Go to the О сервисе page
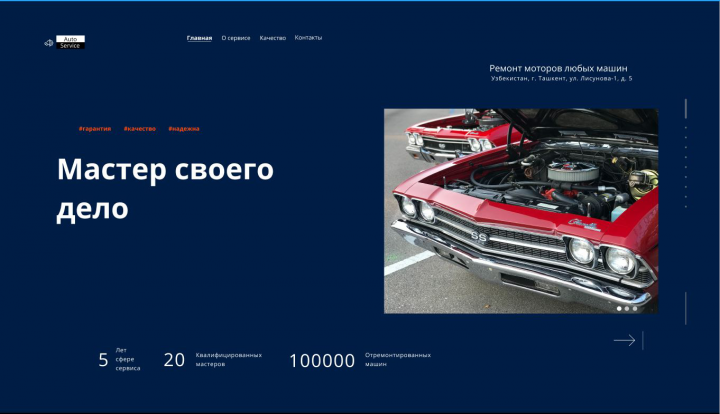 [236, 38]
